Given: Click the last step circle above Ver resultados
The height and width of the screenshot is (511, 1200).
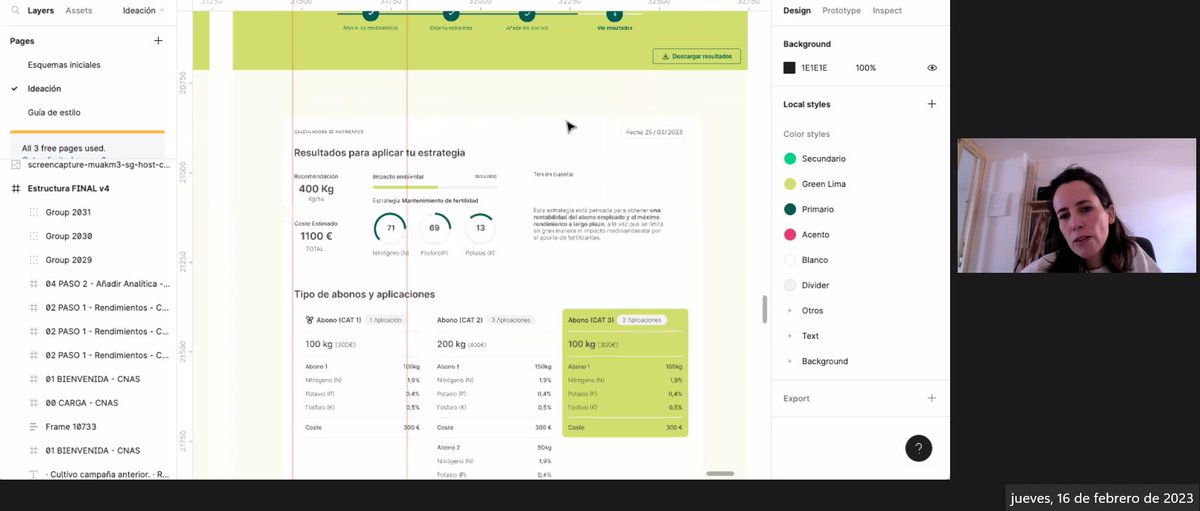Looking at the screenshot, I should click(614, 14).
